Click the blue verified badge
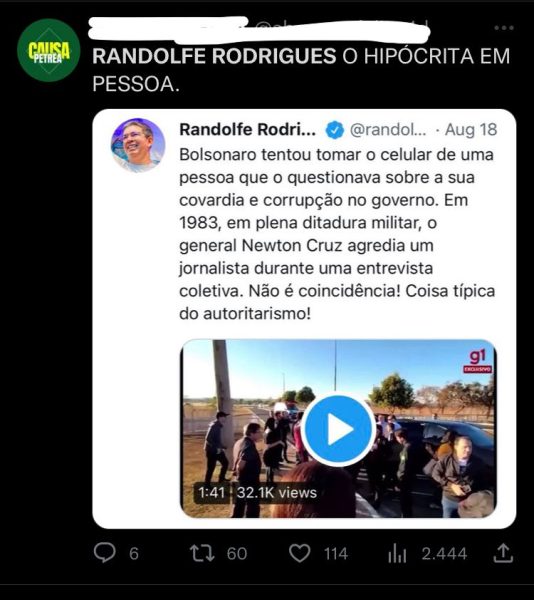534x600 pixels. click(335, 130)
